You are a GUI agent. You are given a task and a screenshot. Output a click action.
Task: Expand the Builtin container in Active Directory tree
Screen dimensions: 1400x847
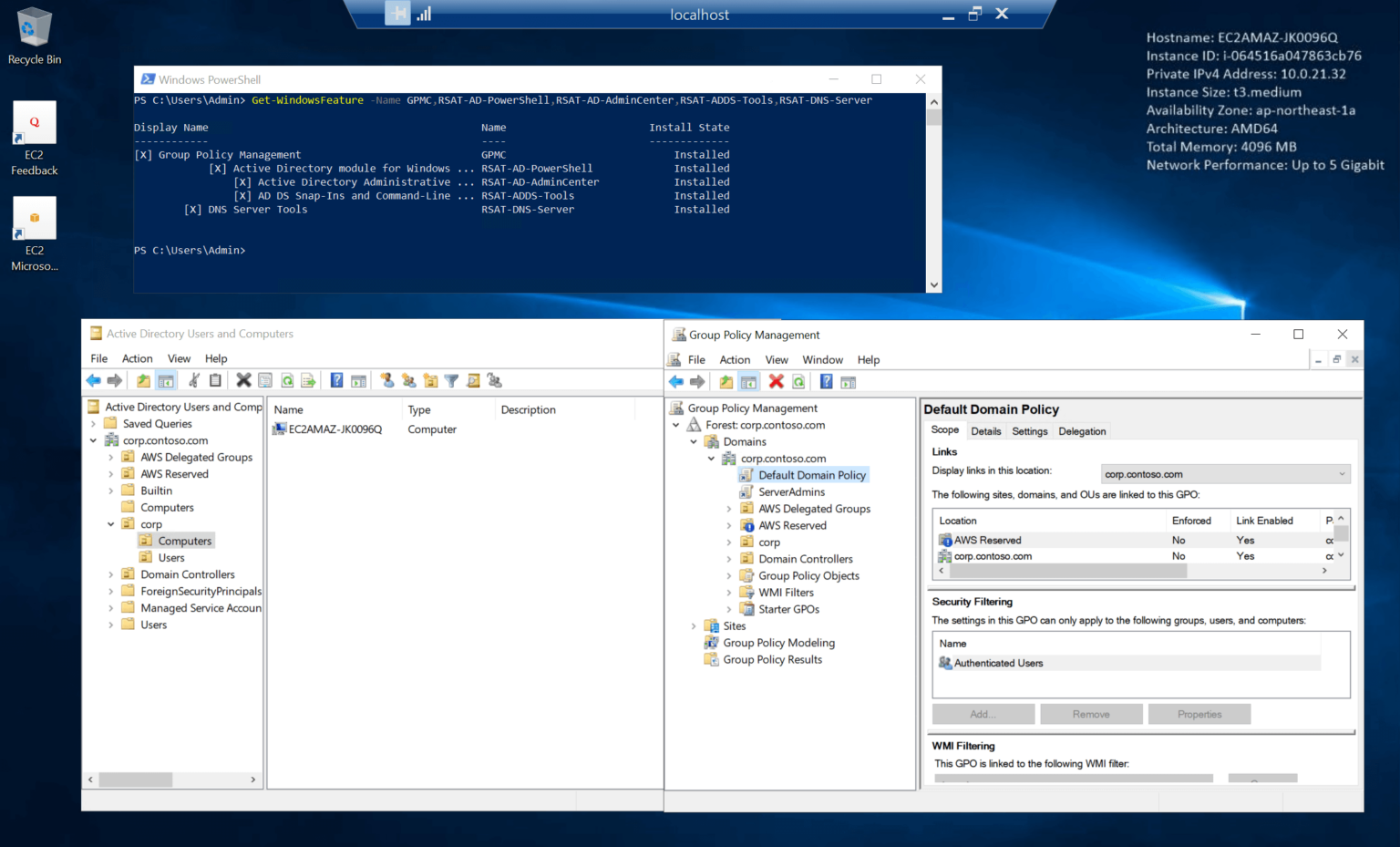pos(111,491)
